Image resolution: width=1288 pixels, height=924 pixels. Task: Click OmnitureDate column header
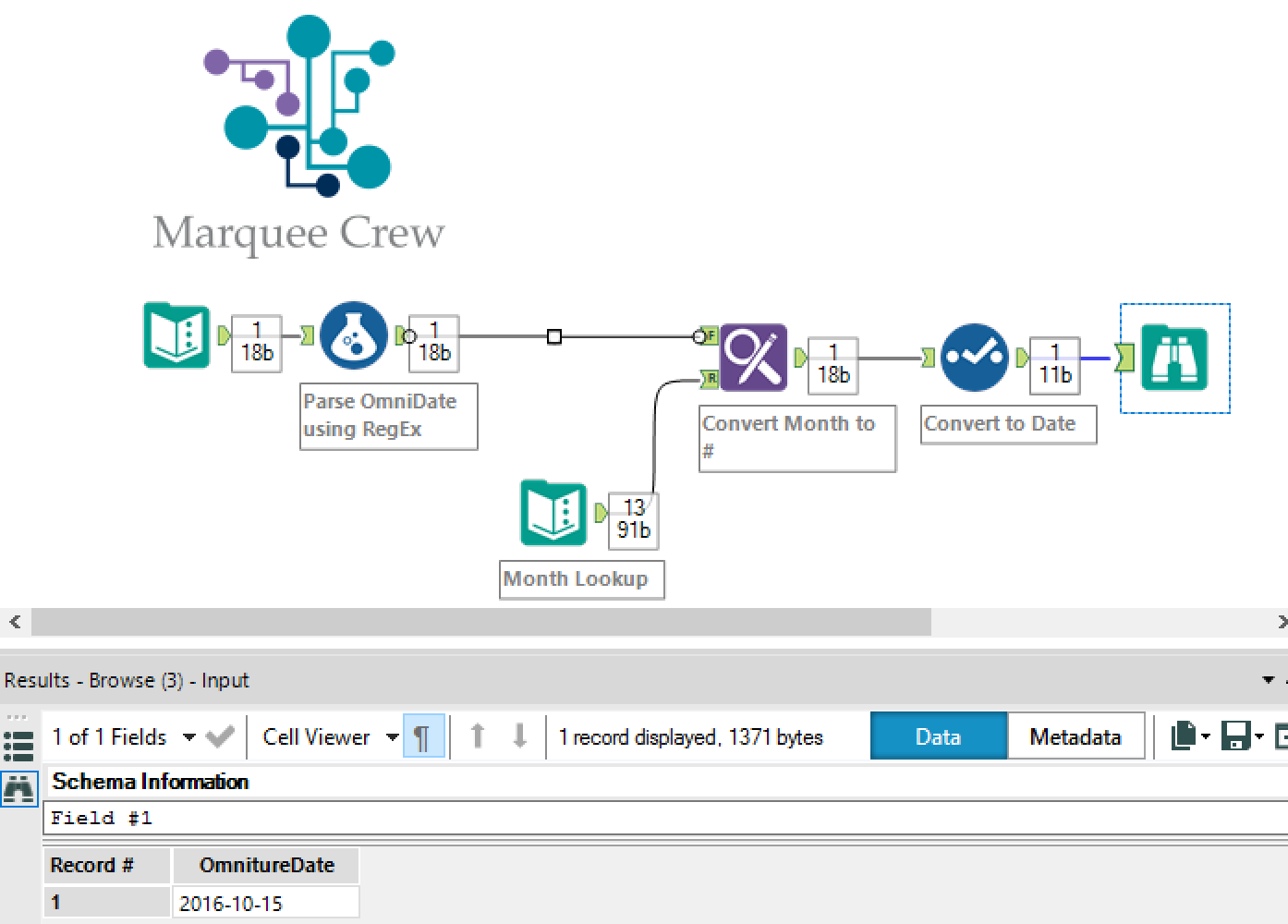[266, 866]
